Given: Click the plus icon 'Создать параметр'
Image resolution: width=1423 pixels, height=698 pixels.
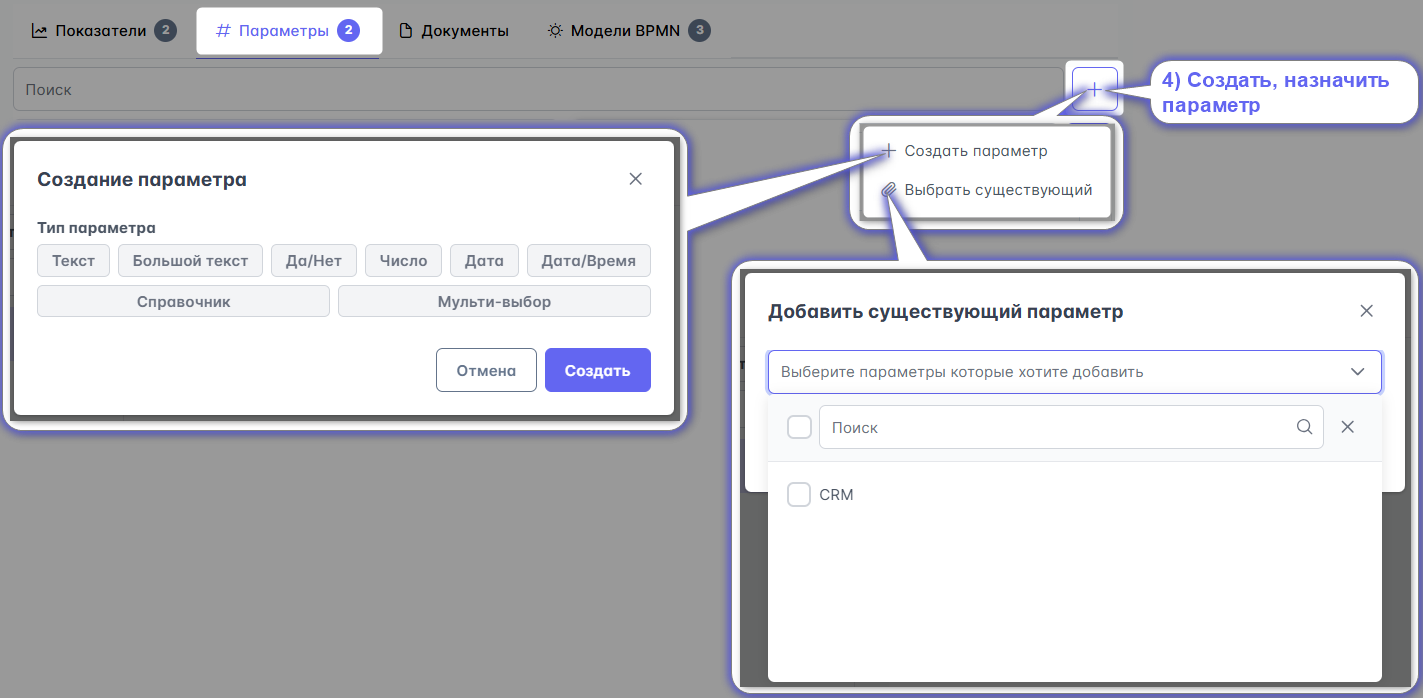Looking at the screenshot, I should click(888, 151).
